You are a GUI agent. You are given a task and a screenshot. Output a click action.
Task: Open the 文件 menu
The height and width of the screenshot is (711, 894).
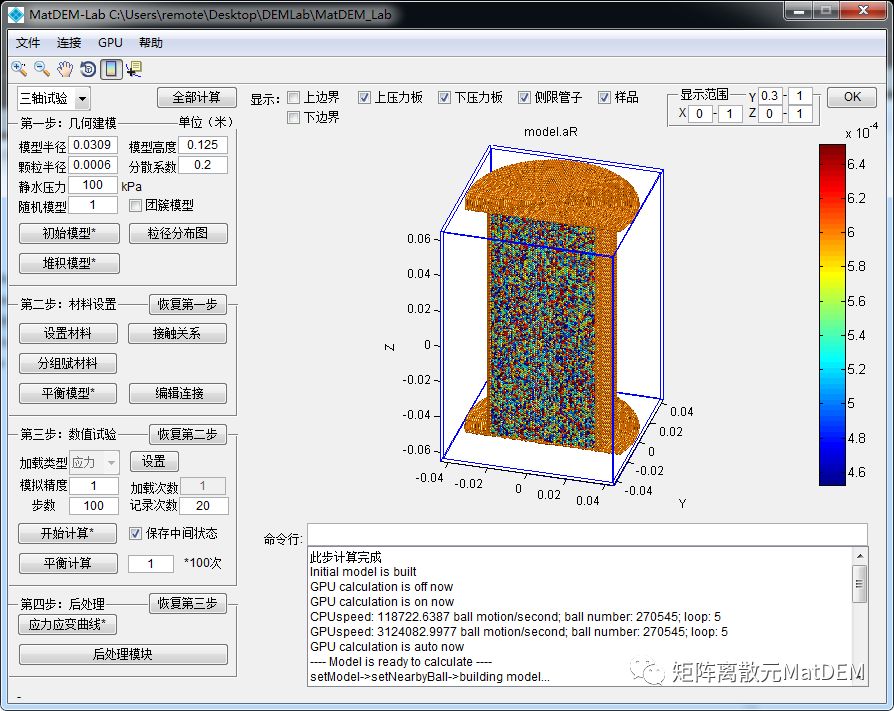(29, 43)
